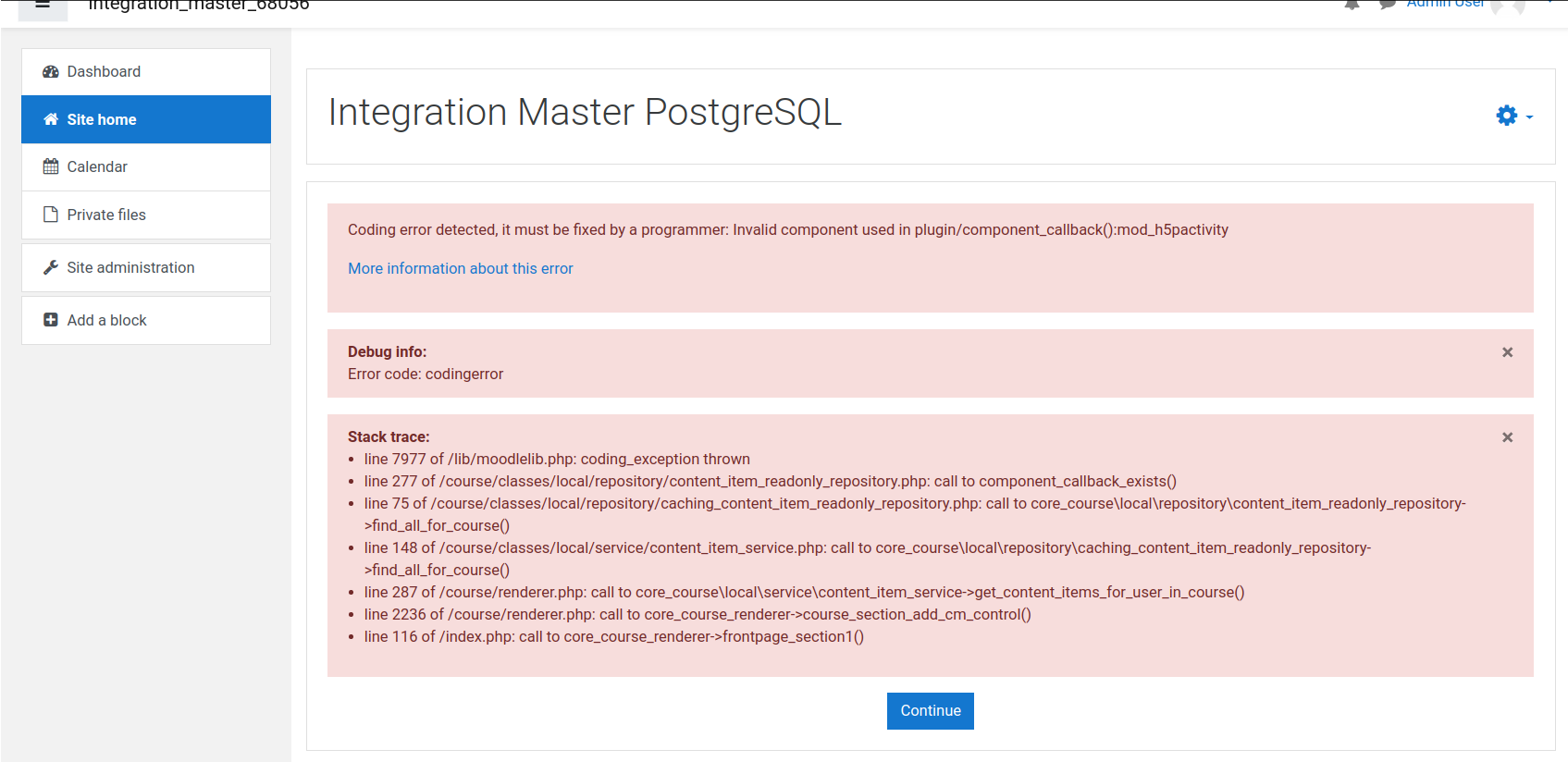1568x762 pixels.
Task: Click the site name in navbar
Action: [199, 6]
